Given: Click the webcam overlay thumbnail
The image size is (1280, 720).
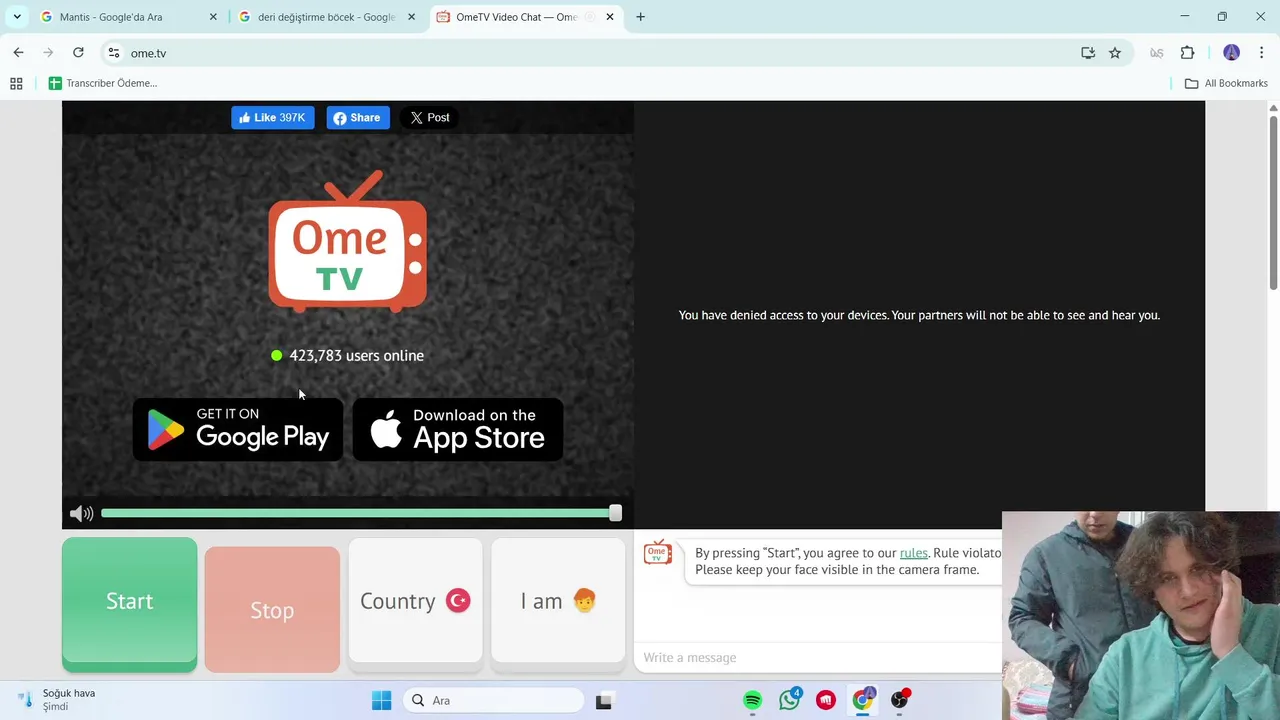Looking at the screenshot, I should point(1141,616).
